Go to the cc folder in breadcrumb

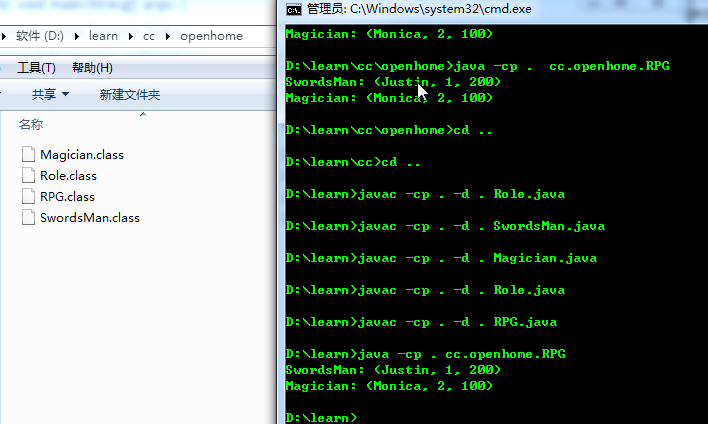[x=149, y=36]
